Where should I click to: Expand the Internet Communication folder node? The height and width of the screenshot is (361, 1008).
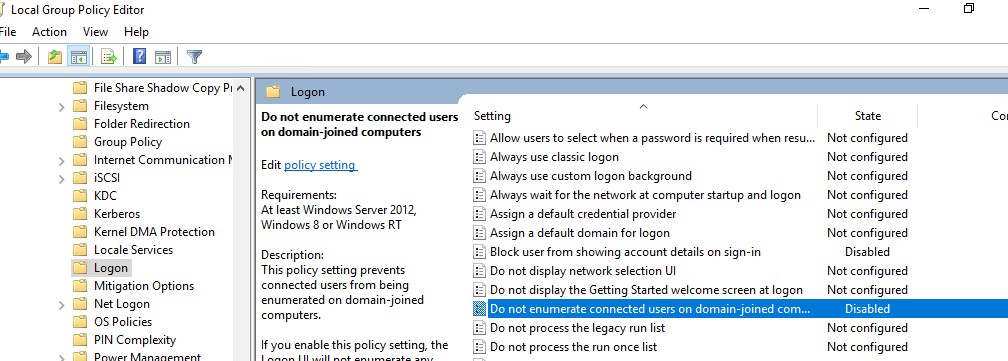[x=62, y=161]
